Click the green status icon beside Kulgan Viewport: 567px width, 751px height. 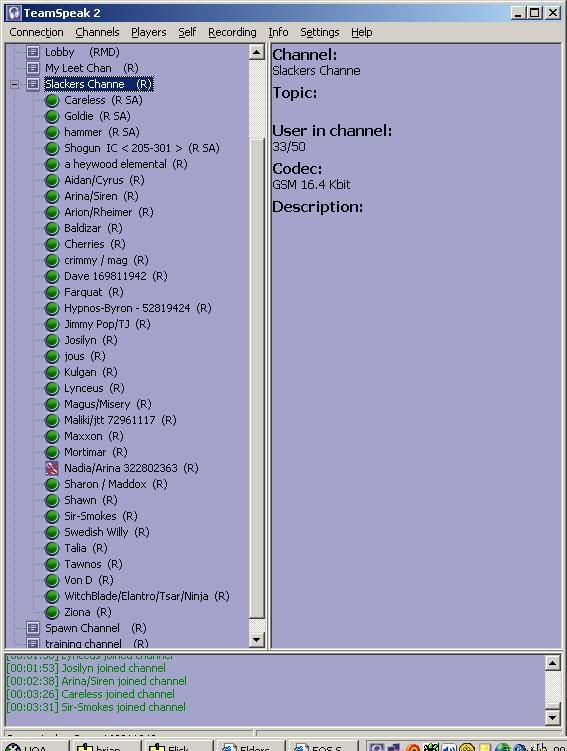[x=52, y=372]
